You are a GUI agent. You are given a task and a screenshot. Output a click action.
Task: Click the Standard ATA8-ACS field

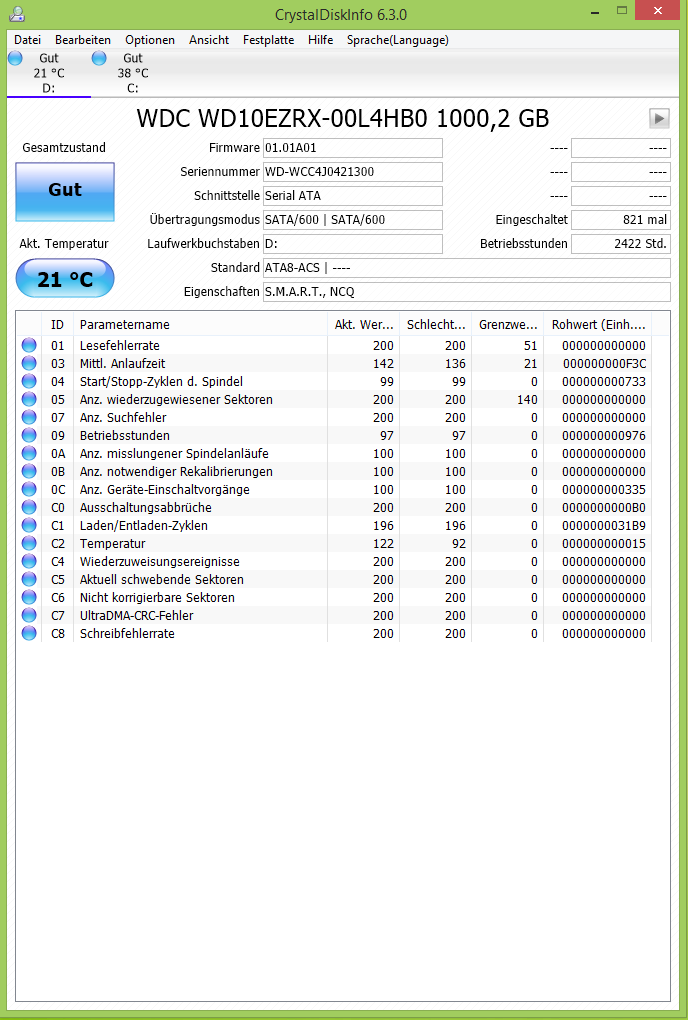point(466,268)
